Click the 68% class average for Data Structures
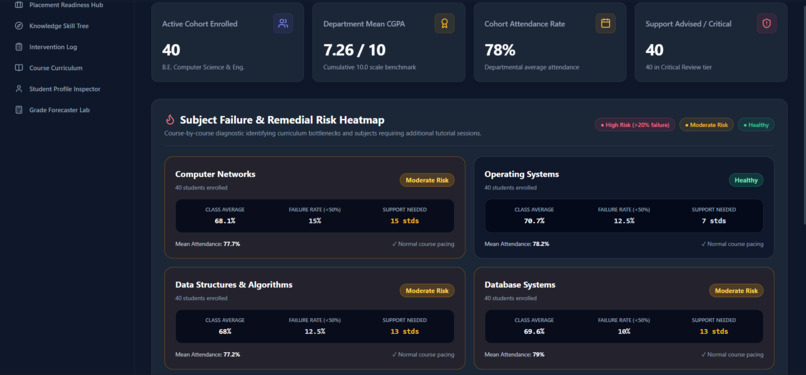The width and height of the screenshot is (806, 375). pos(225,331)
